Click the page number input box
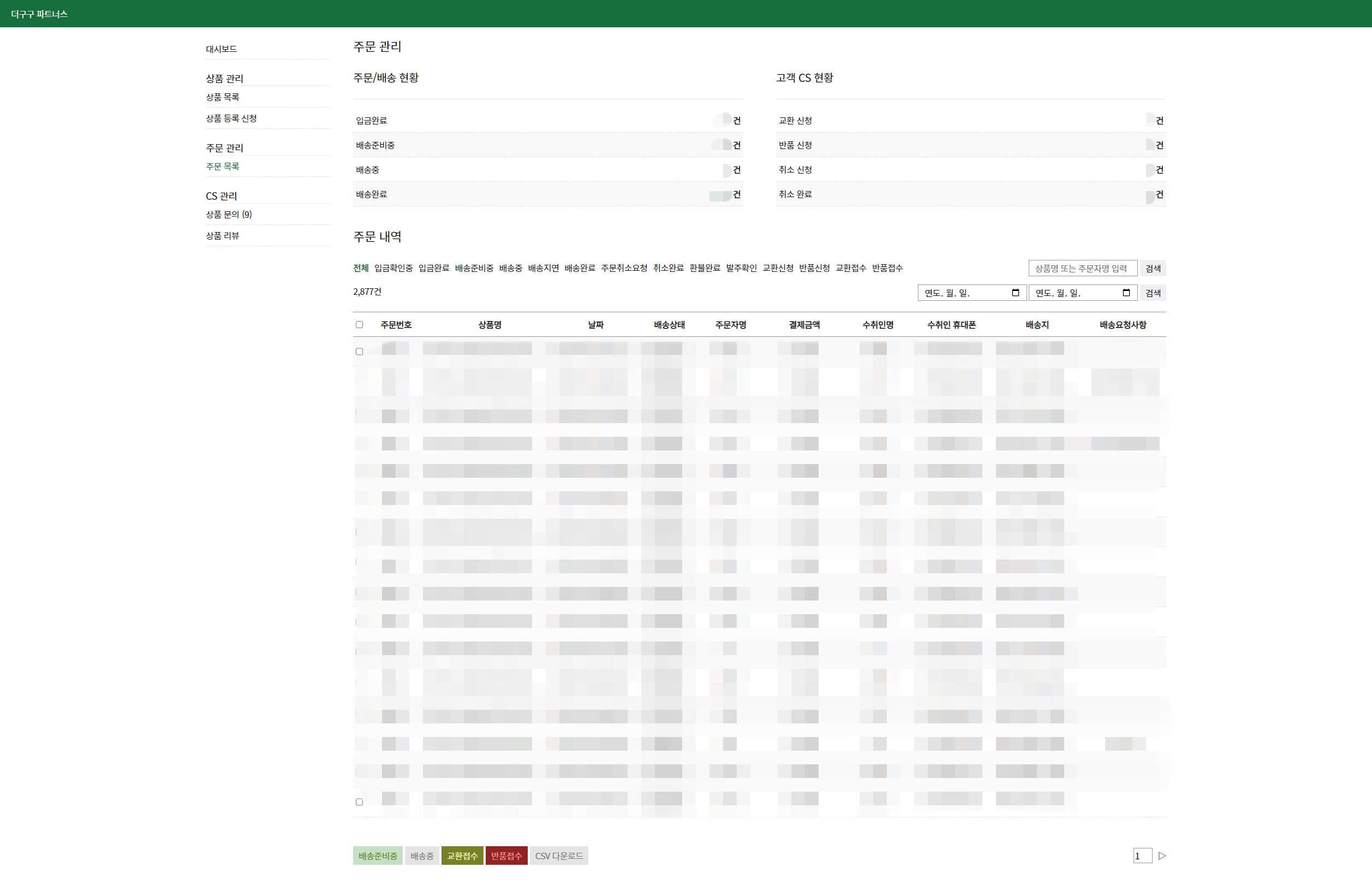Image resolution: width=1372 pixels, height=885 pixels. [1142, 856]
